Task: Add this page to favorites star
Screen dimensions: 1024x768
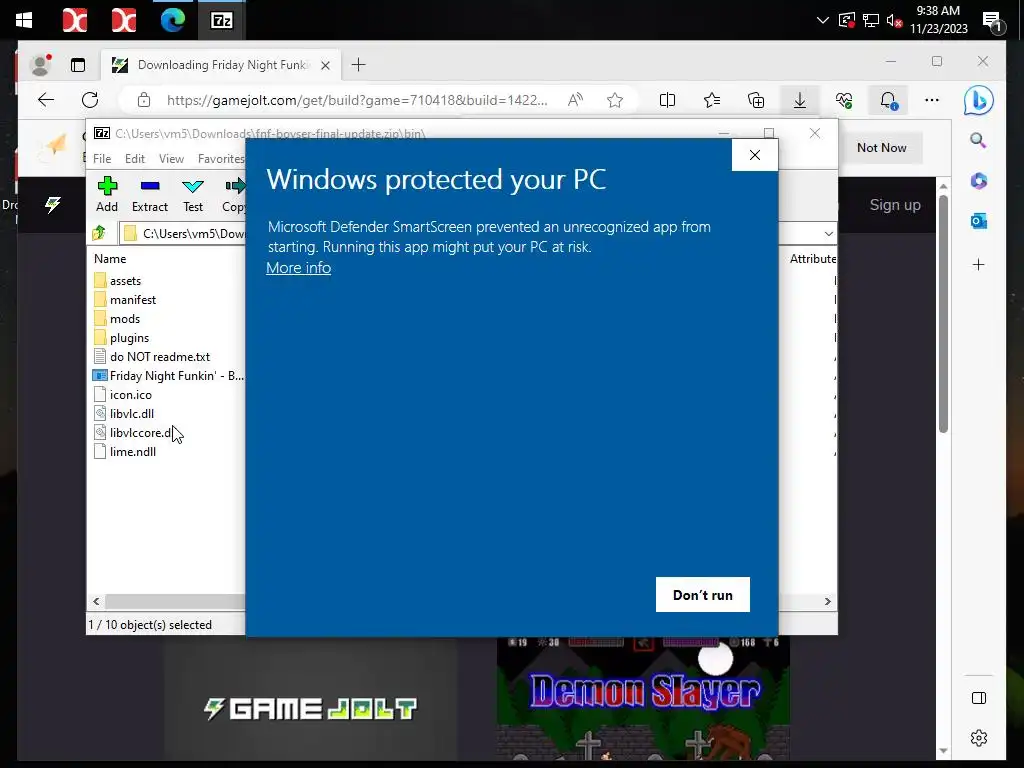Action: coord(615,100)
